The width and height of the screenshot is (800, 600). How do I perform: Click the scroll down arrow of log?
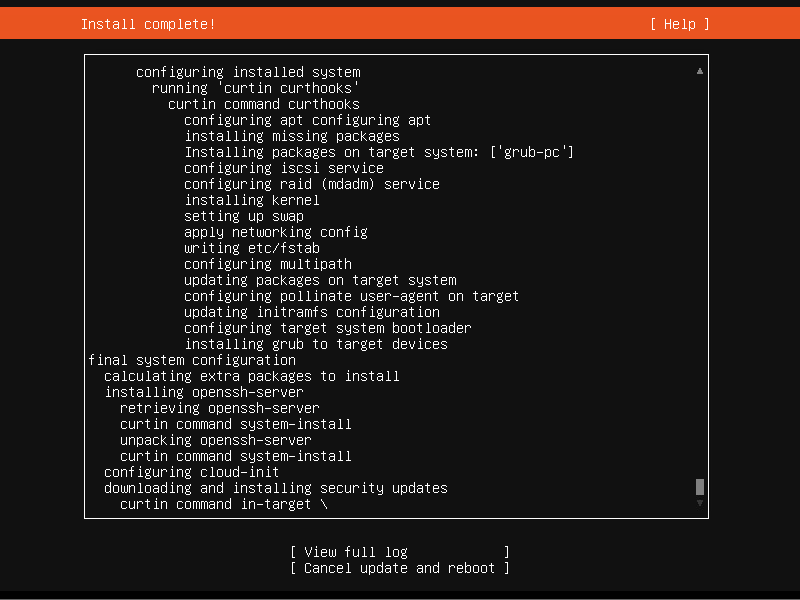pyautogui.click(x=700, y=503)
